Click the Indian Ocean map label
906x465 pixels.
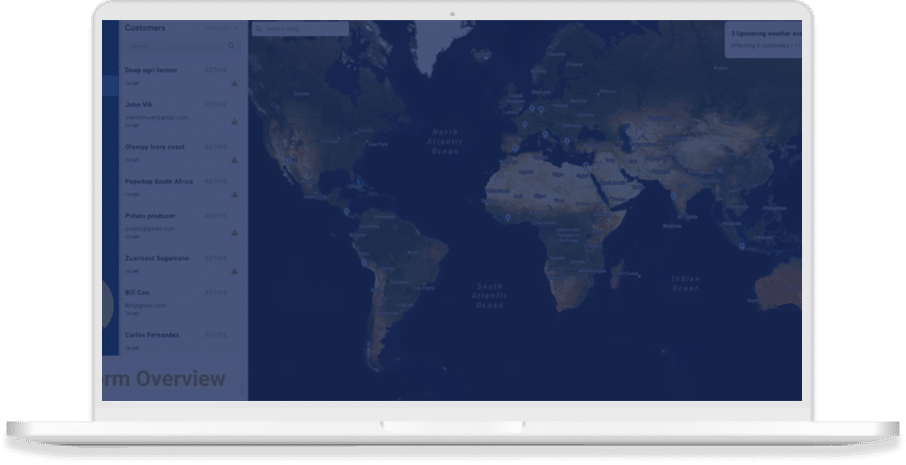click(x=686, y=283)
